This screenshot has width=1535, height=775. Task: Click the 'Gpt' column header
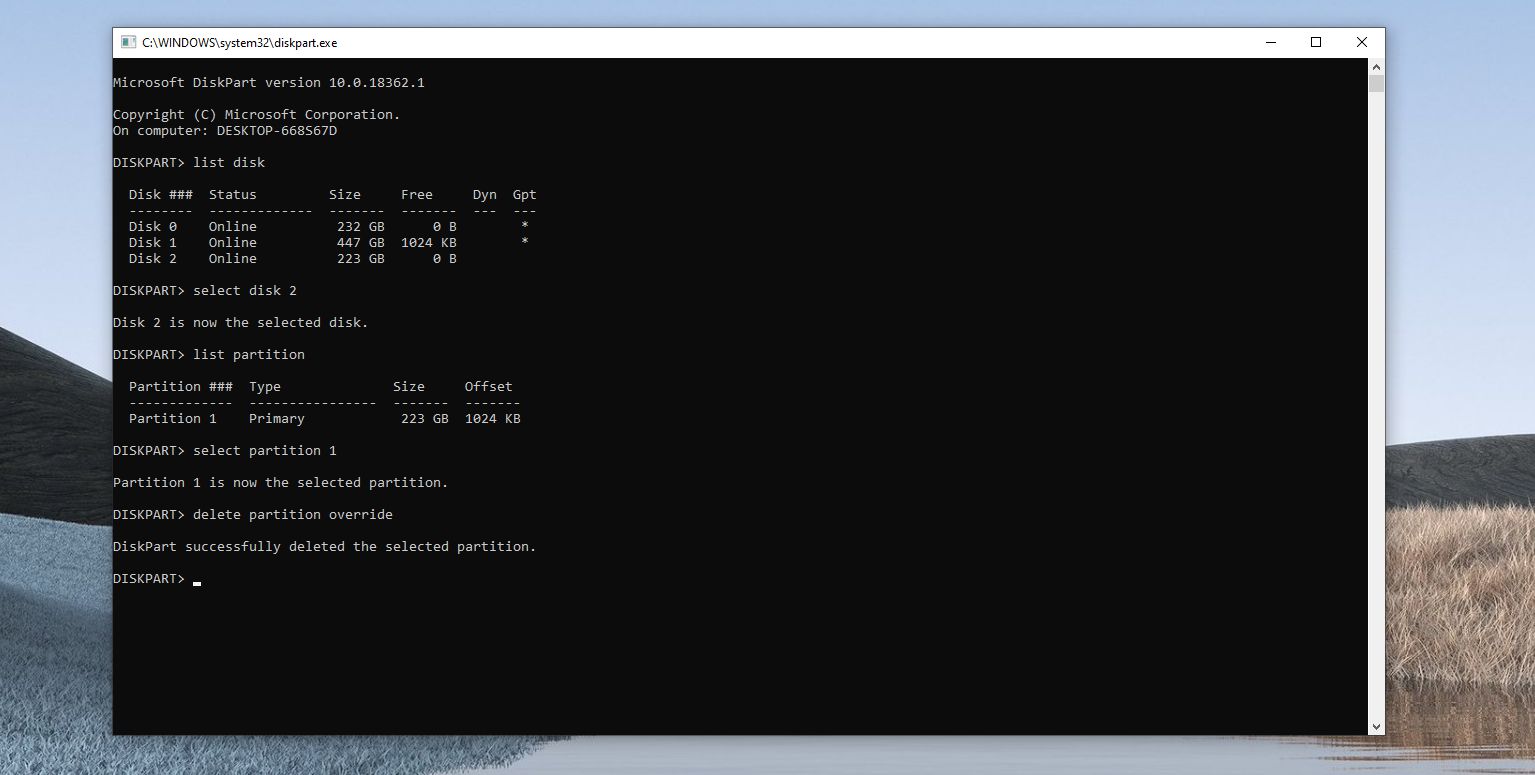(x=525, y=194)
